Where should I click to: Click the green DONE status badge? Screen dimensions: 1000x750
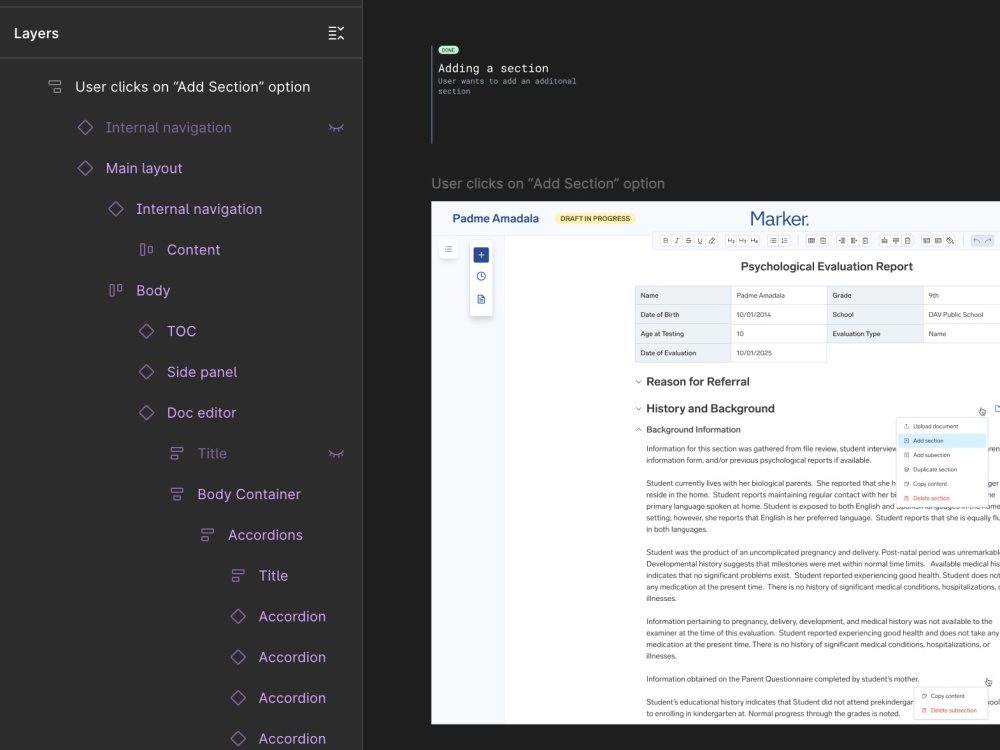448,50
